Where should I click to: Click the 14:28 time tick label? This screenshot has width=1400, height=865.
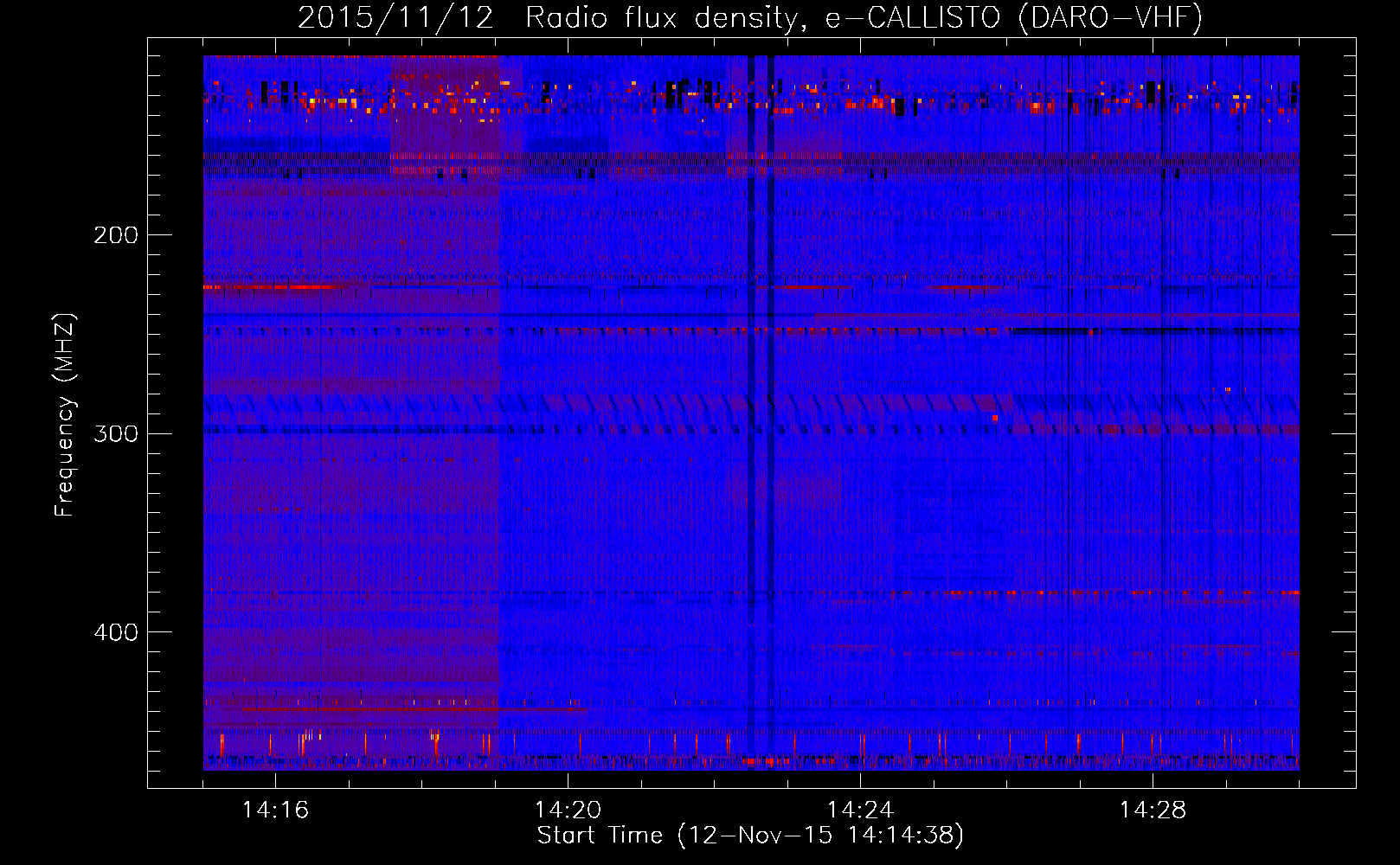pyautogui.click(x=1153, y=811)
